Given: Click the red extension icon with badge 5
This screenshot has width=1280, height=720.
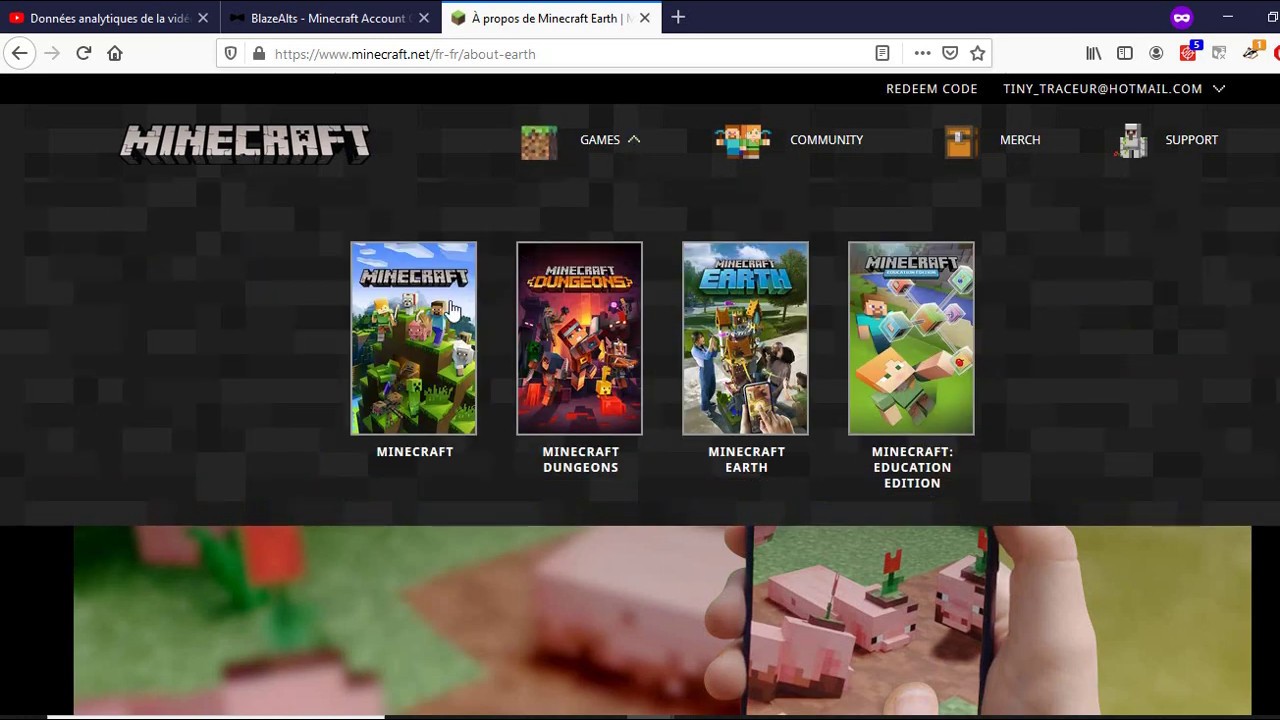Looking at the screenshot, I should [1188, 53].
